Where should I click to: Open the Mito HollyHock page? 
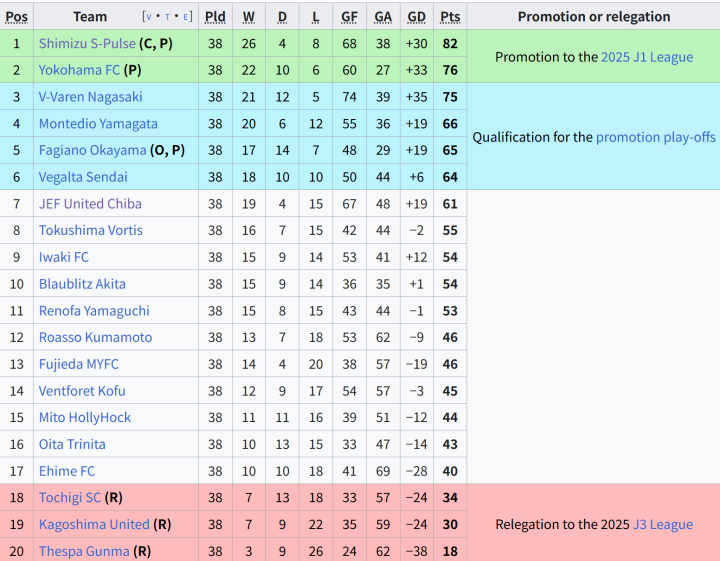85,417
